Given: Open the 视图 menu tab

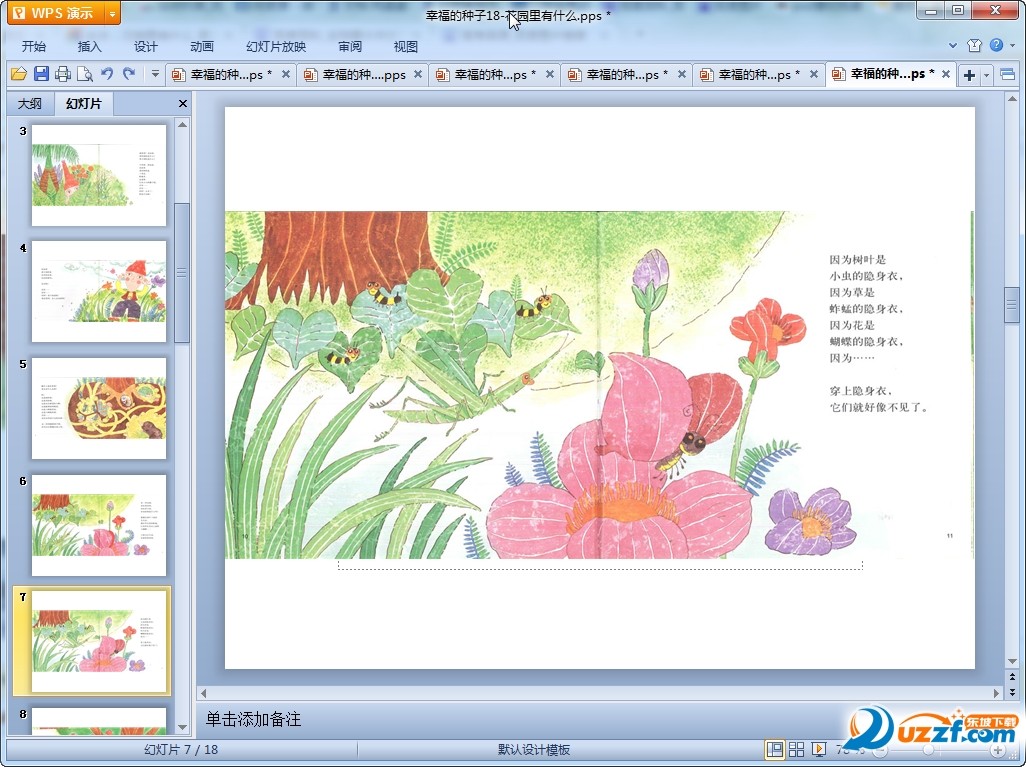Looking at the screenshot, I should pos(406,46).
